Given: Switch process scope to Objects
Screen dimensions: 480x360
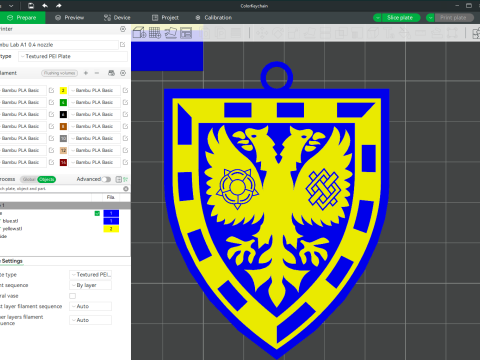Looking at the screenshot, I should coord(46,179).
